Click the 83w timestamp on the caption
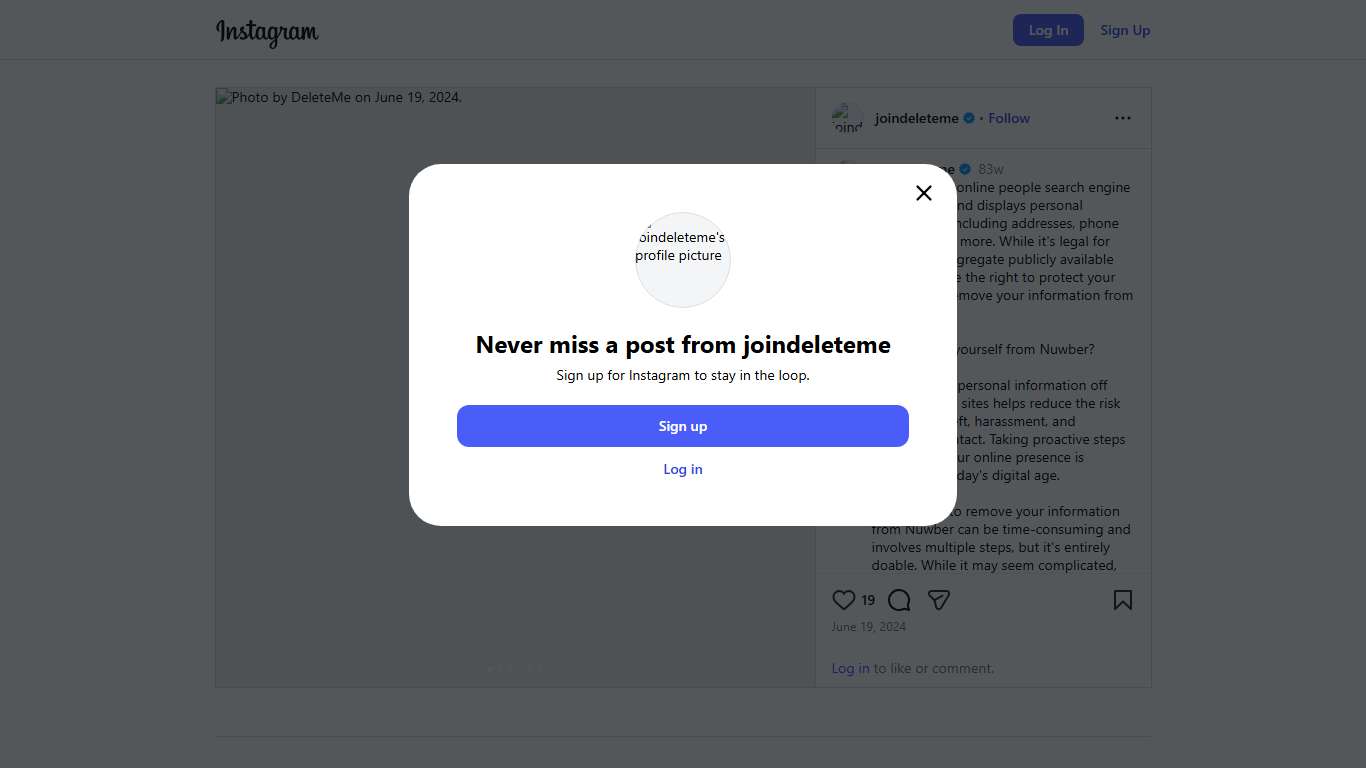 [x=991, y=169]
